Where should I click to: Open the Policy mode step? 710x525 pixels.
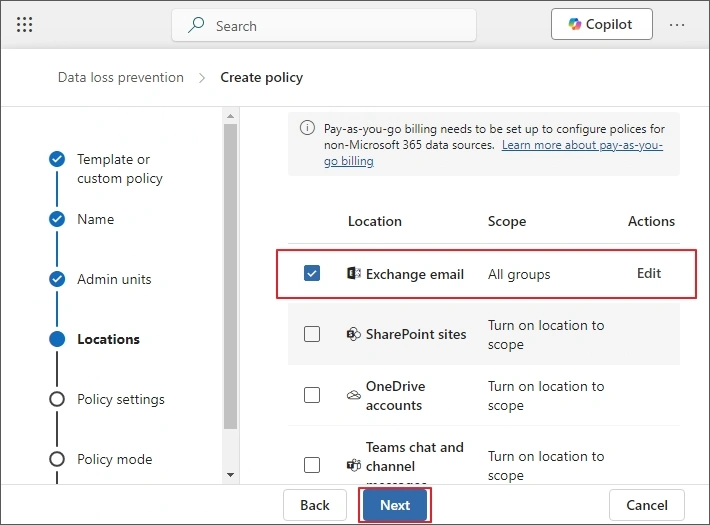pos(115,459)
